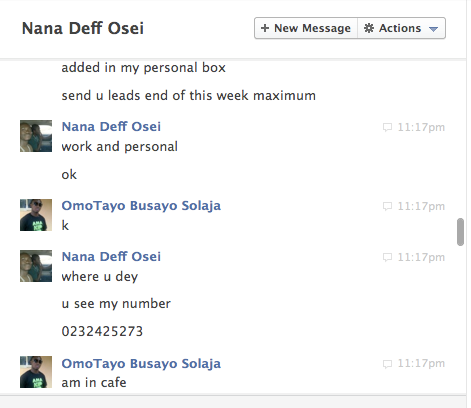Click the plus icon on New Message
Viewport: 471px width, 408px height.
(265, 28)
